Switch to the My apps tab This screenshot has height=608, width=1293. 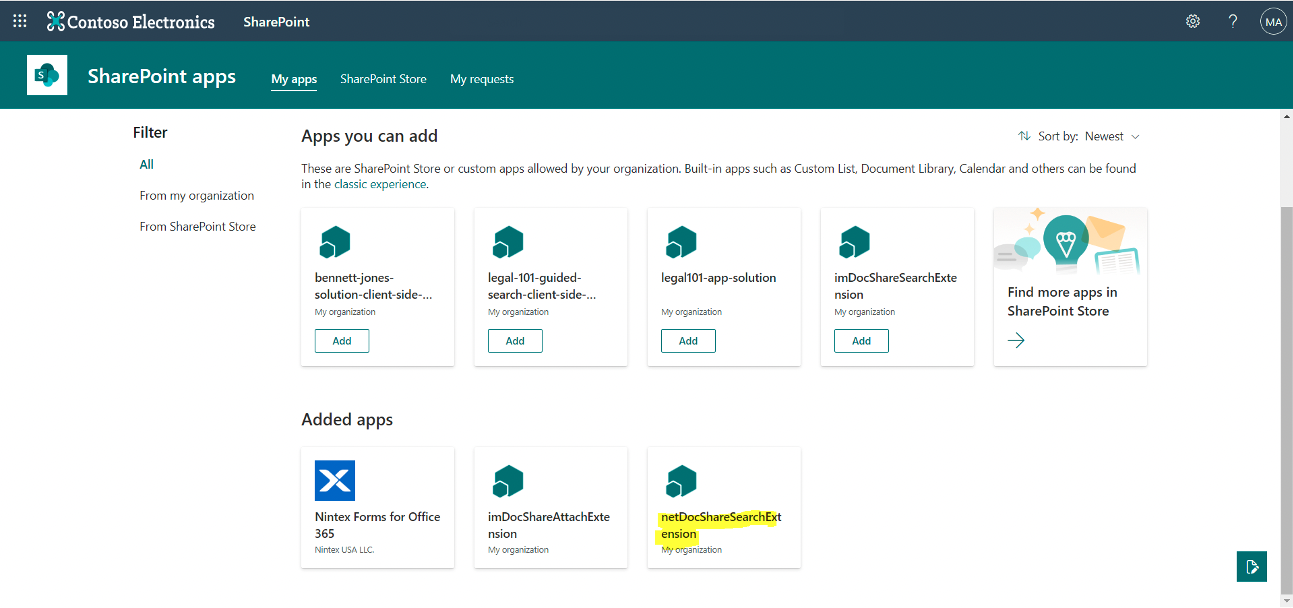[294, 79]
